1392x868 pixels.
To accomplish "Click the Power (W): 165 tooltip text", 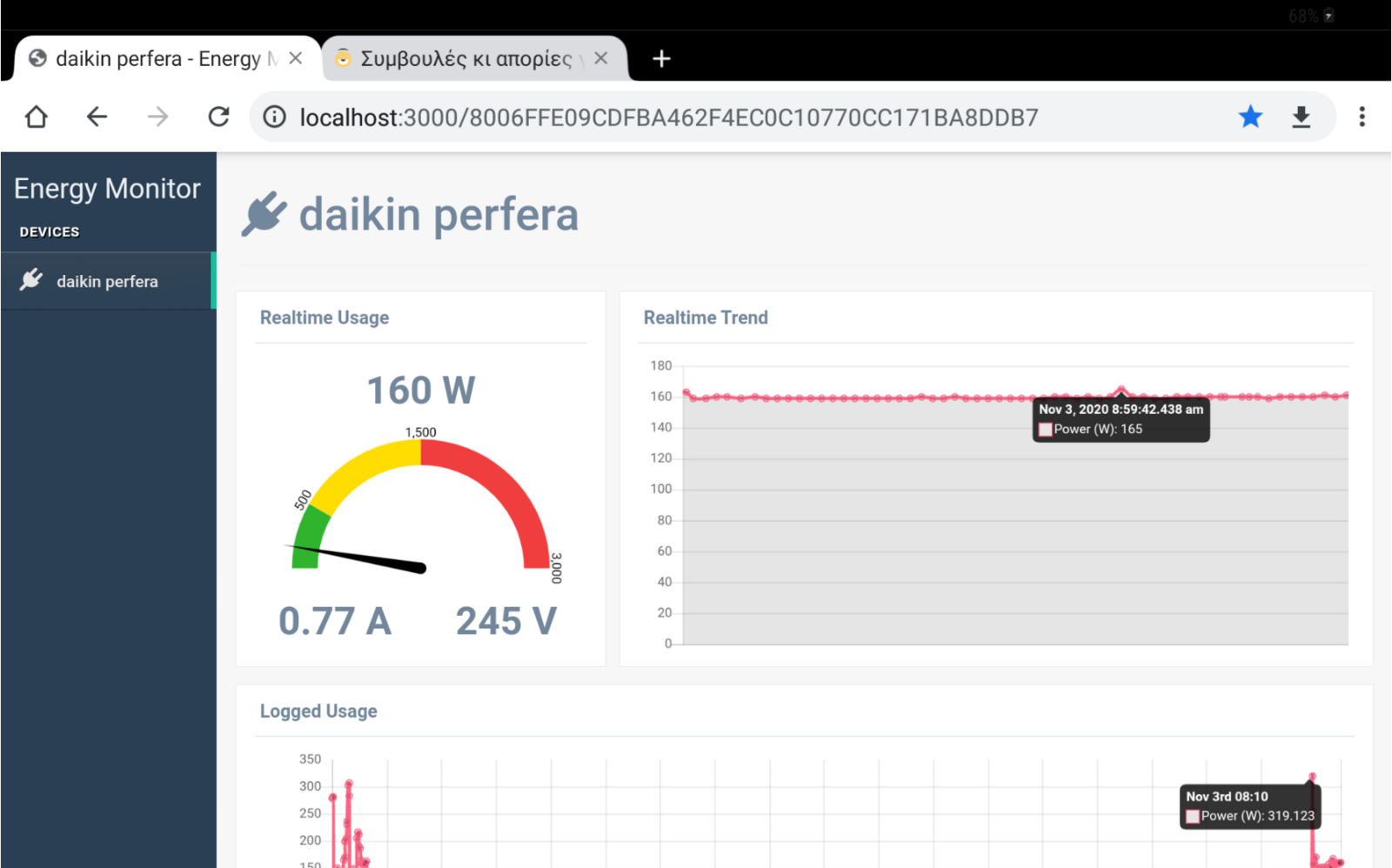I will 1098,429.
